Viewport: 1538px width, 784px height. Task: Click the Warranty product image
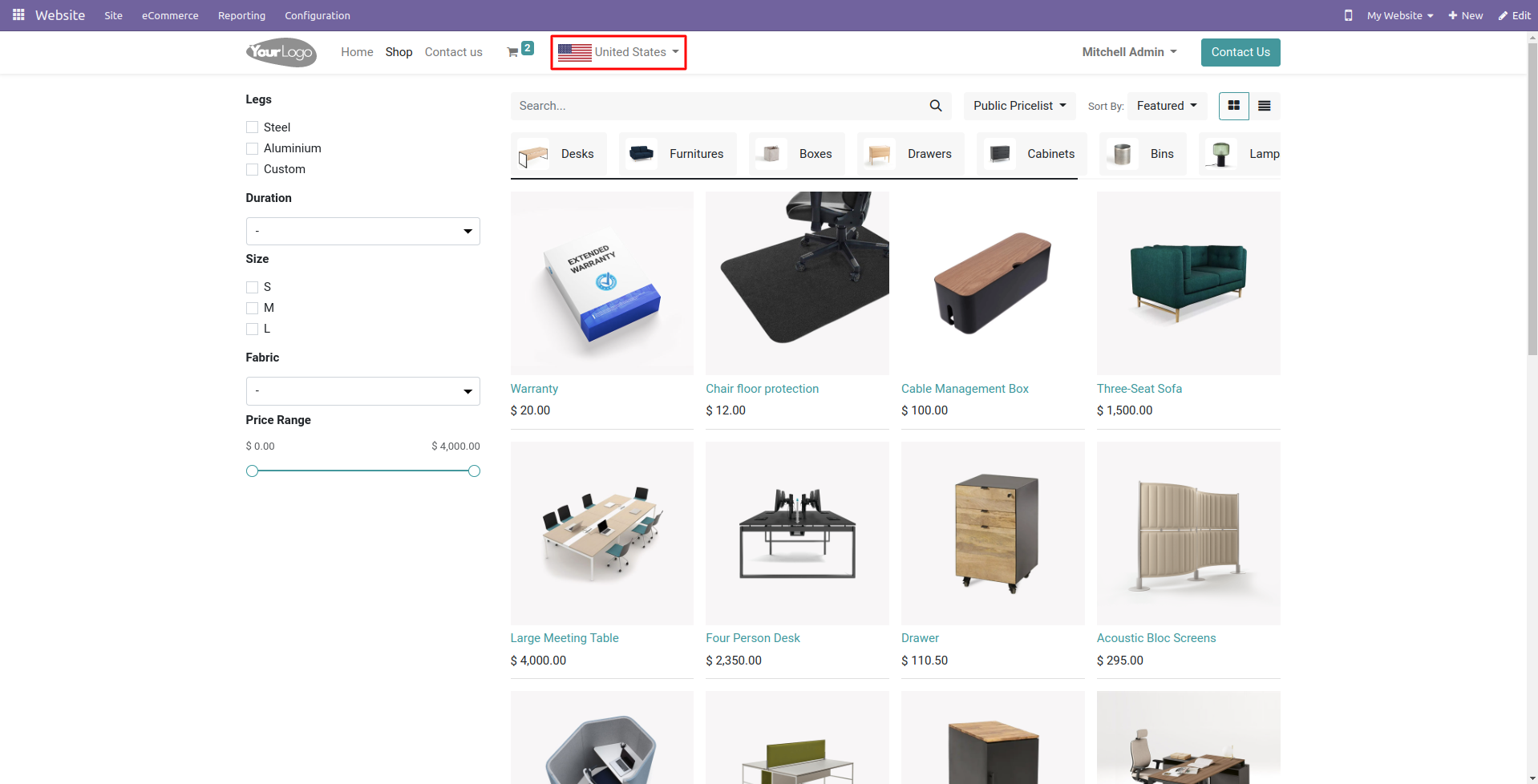coord(602,283)
